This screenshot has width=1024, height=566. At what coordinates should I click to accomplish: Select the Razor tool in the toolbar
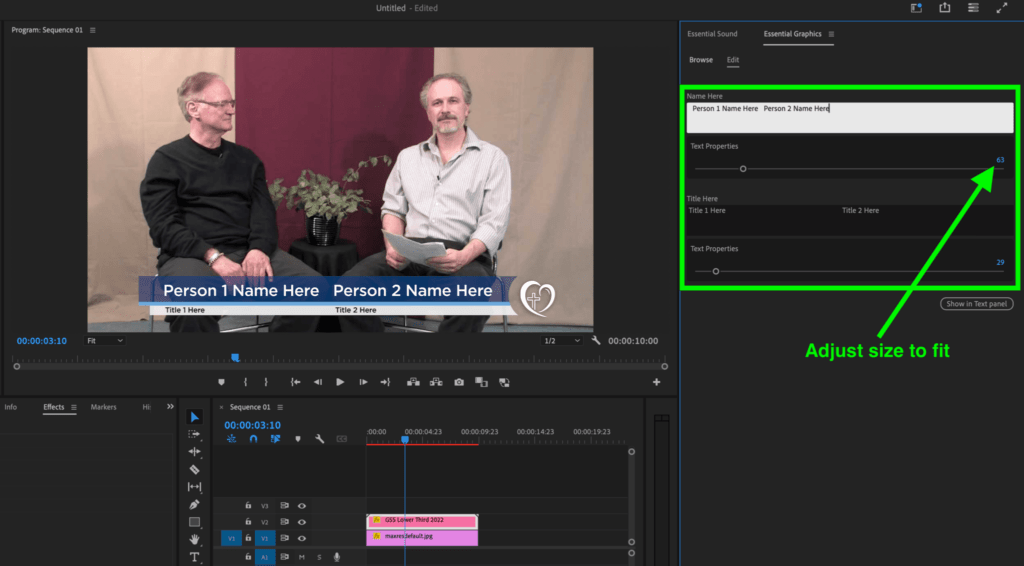pyautogui.click(x=194, y=469)
